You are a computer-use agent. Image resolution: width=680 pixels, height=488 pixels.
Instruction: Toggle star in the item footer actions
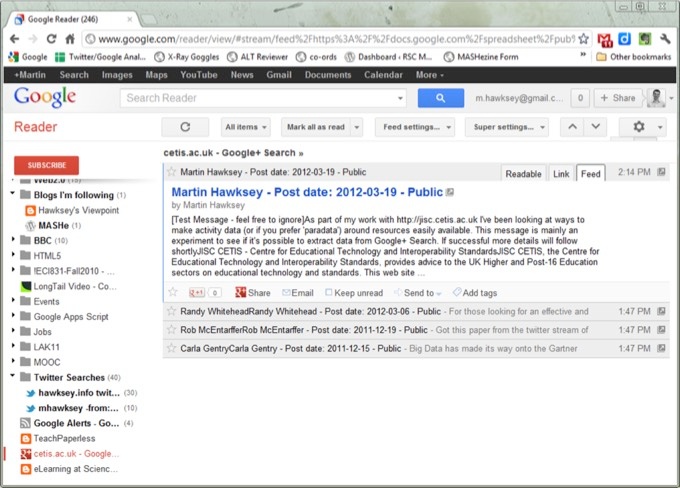[x=173, y=292]
